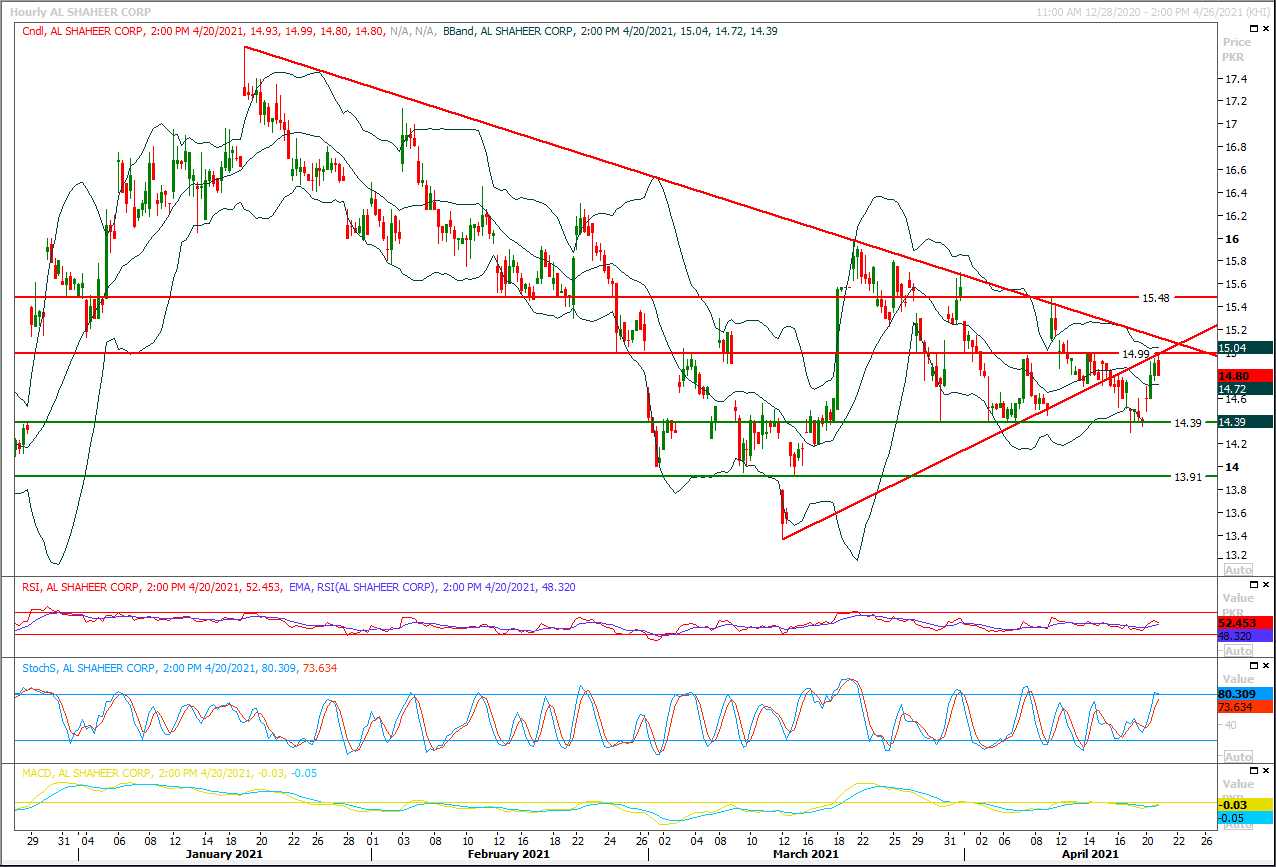Select the RSI AL SHAHEER CORP legend
This screenshot has height=867, width=1276.
[154, 585]
